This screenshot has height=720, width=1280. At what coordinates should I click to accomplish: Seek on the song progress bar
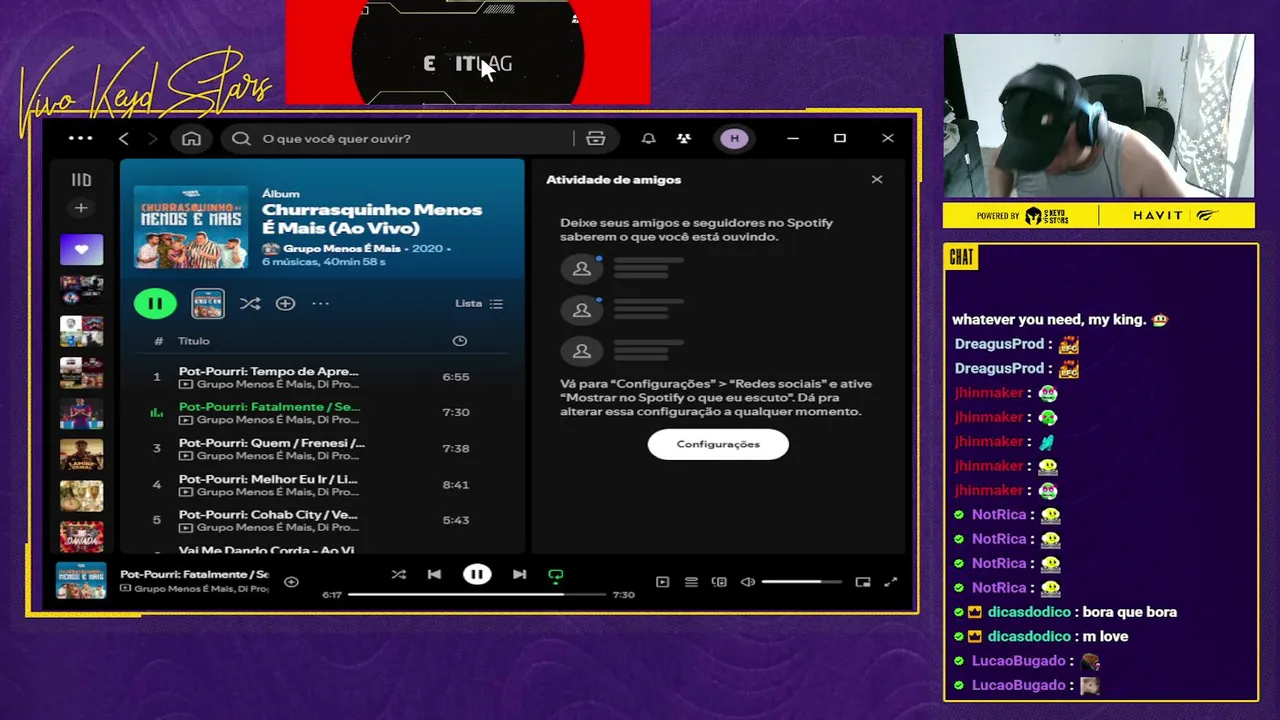coord(477,594)
